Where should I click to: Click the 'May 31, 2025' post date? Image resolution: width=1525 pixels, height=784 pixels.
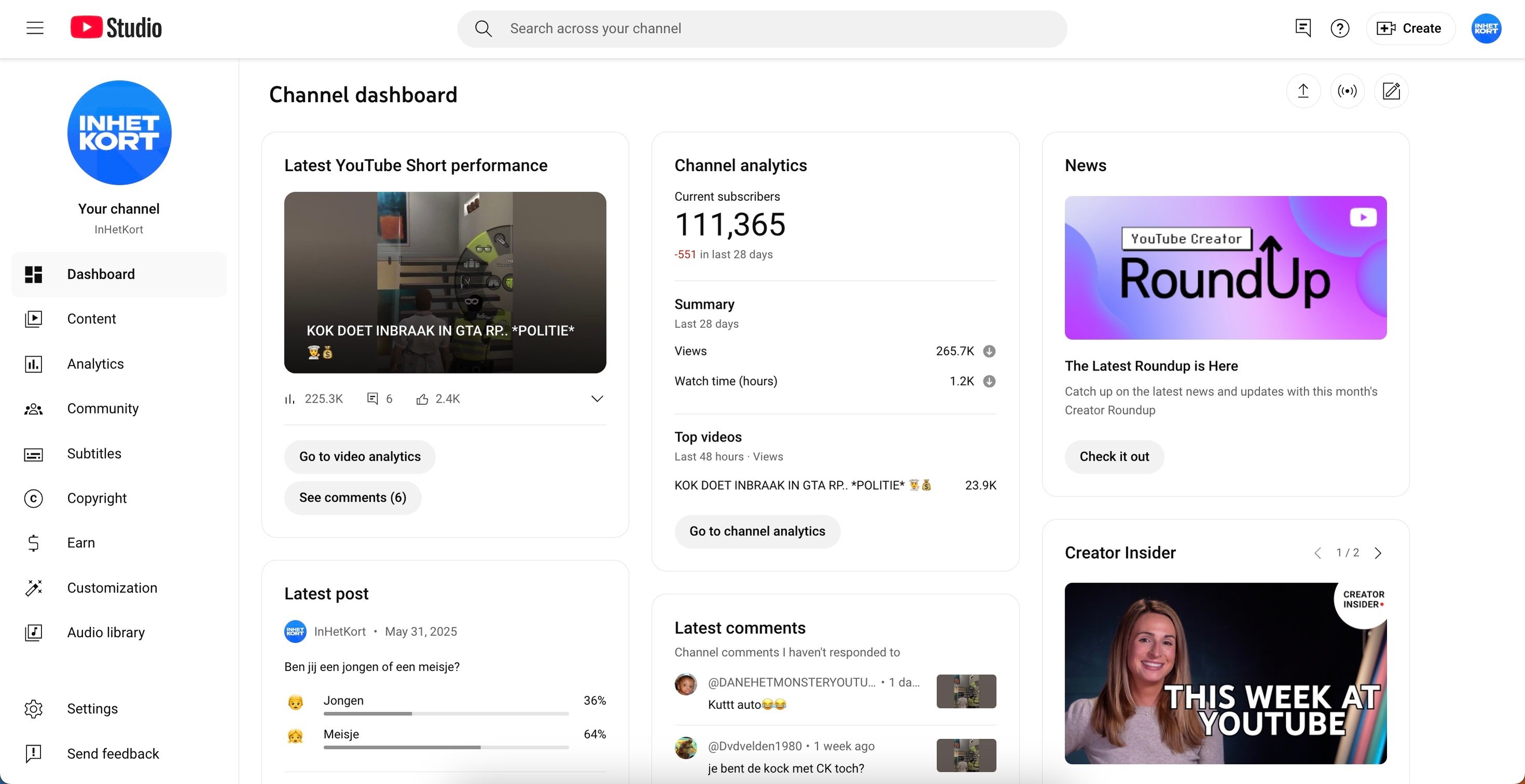[420, 631]
